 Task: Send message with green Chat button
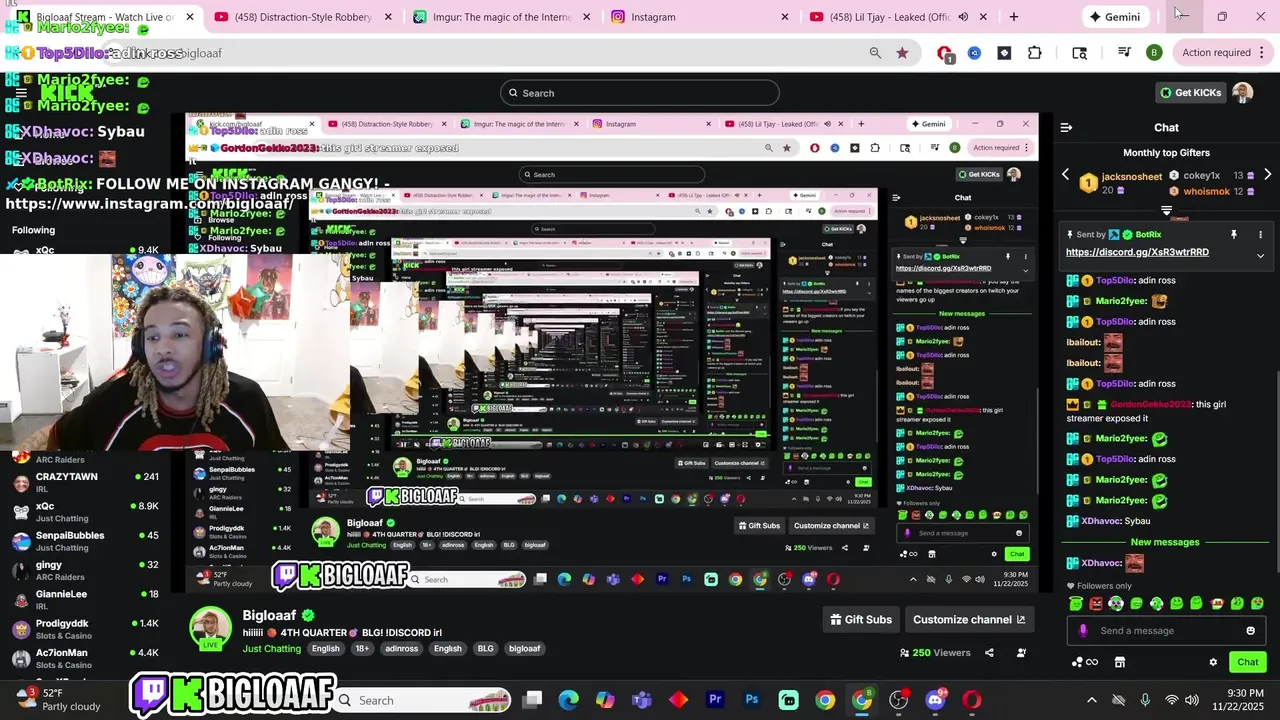(1248, 662)
